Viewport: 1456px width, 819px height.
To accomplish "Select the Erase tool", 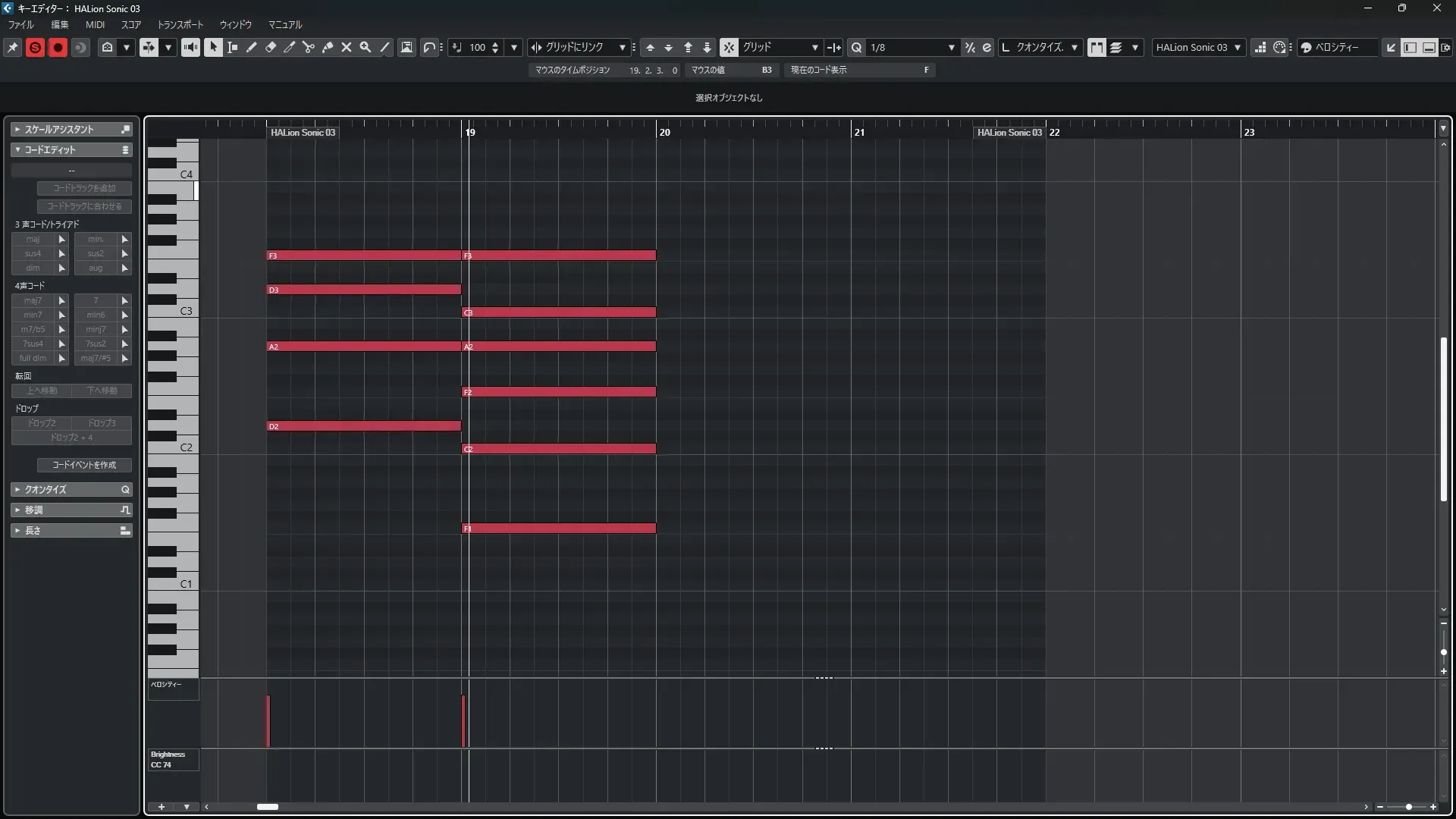I will (271, 47).
